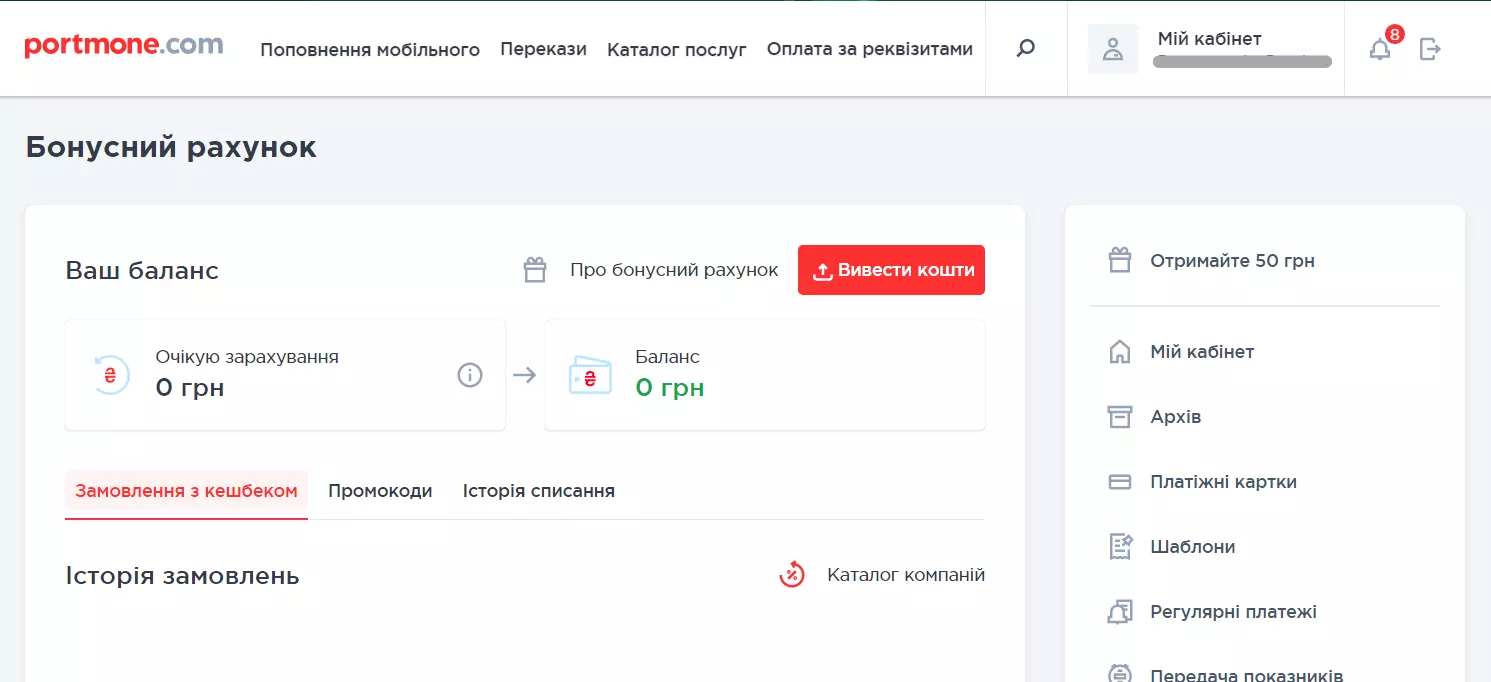Click the portmone.com logo
Image resolution: width=1491 pixels, height=682 pixels.
point(123,45)
